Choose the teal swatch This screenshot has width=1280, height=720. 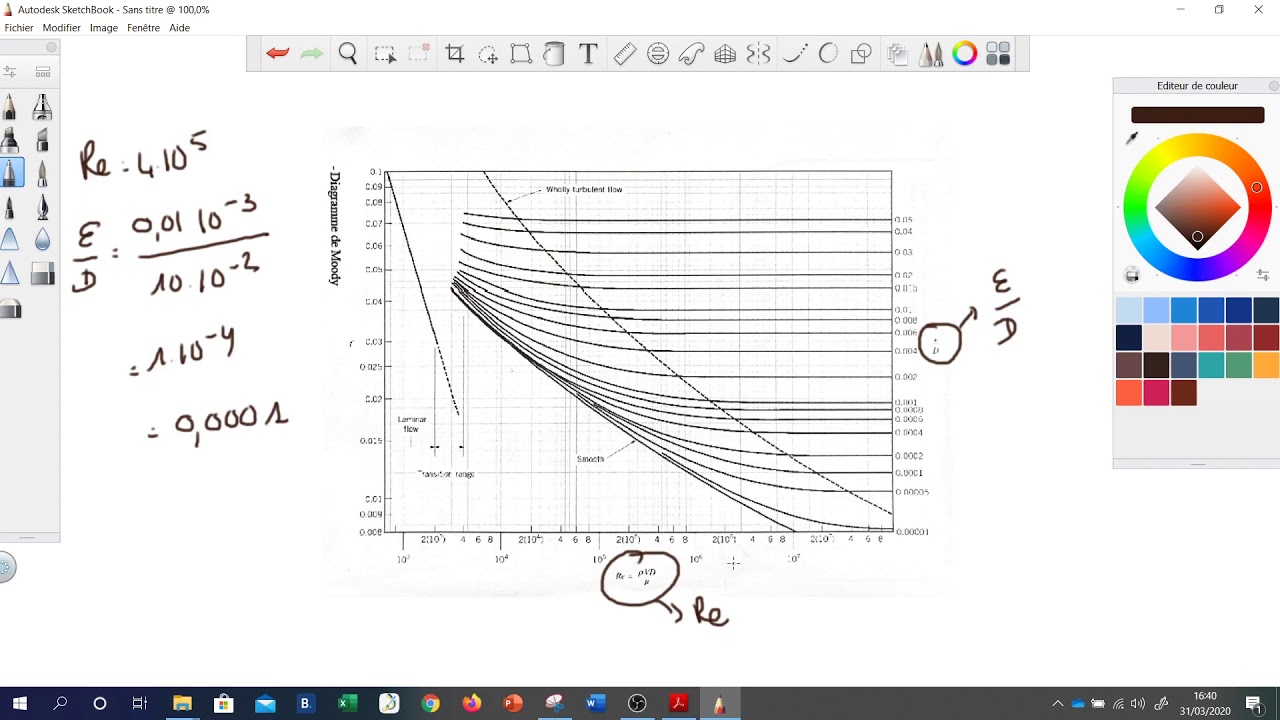[1211, 365]
